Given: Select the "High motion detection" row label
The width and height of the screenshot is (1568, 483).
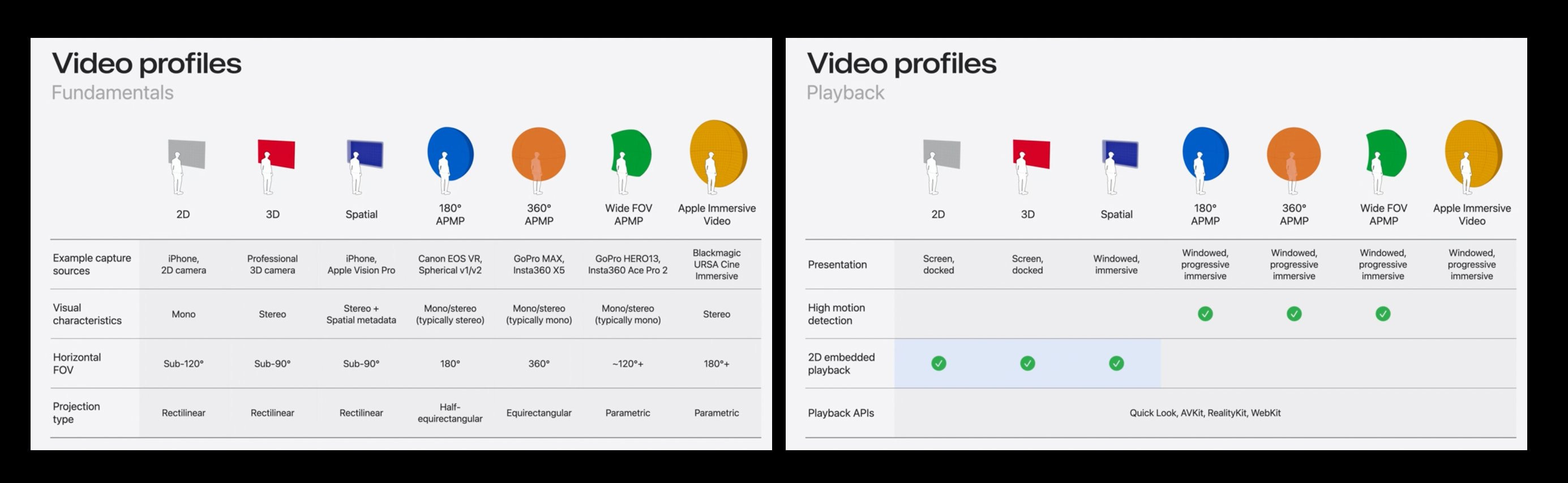Looking at the screenshot, I should pos(836,314).
